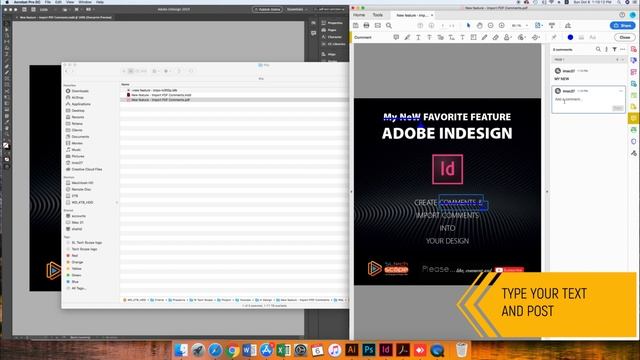Switch to the Acrobat Home tab
640x360 pixels.
359,15
